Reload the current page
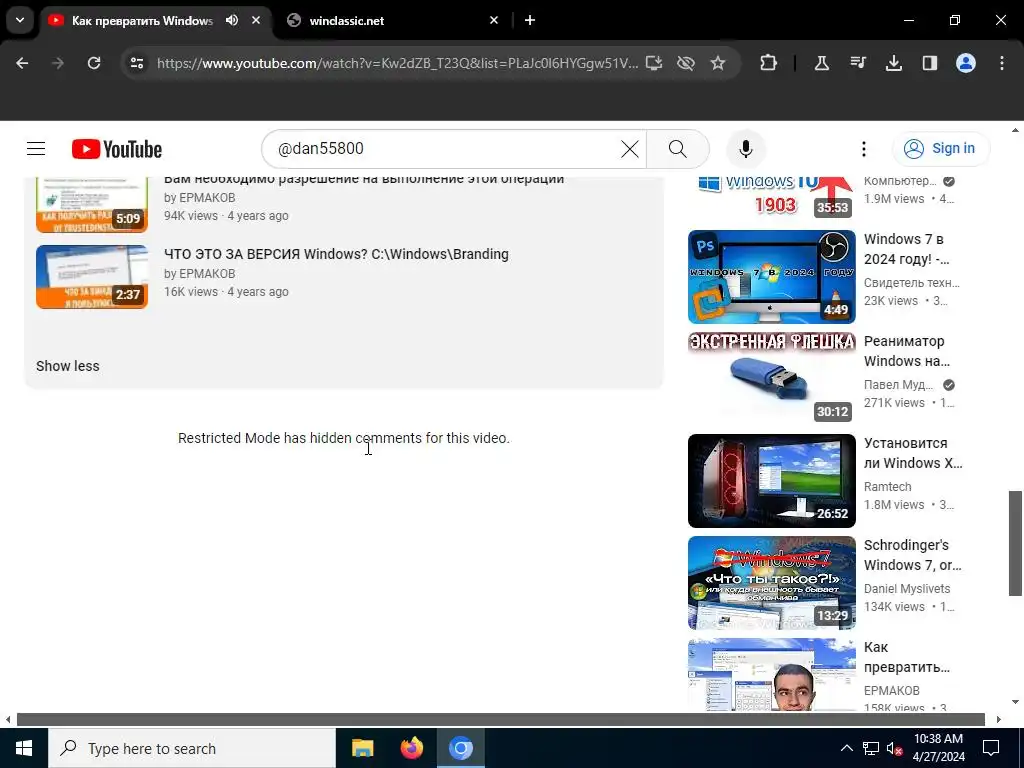Screen dimensions: 1024x768 [x=94, y=63]
